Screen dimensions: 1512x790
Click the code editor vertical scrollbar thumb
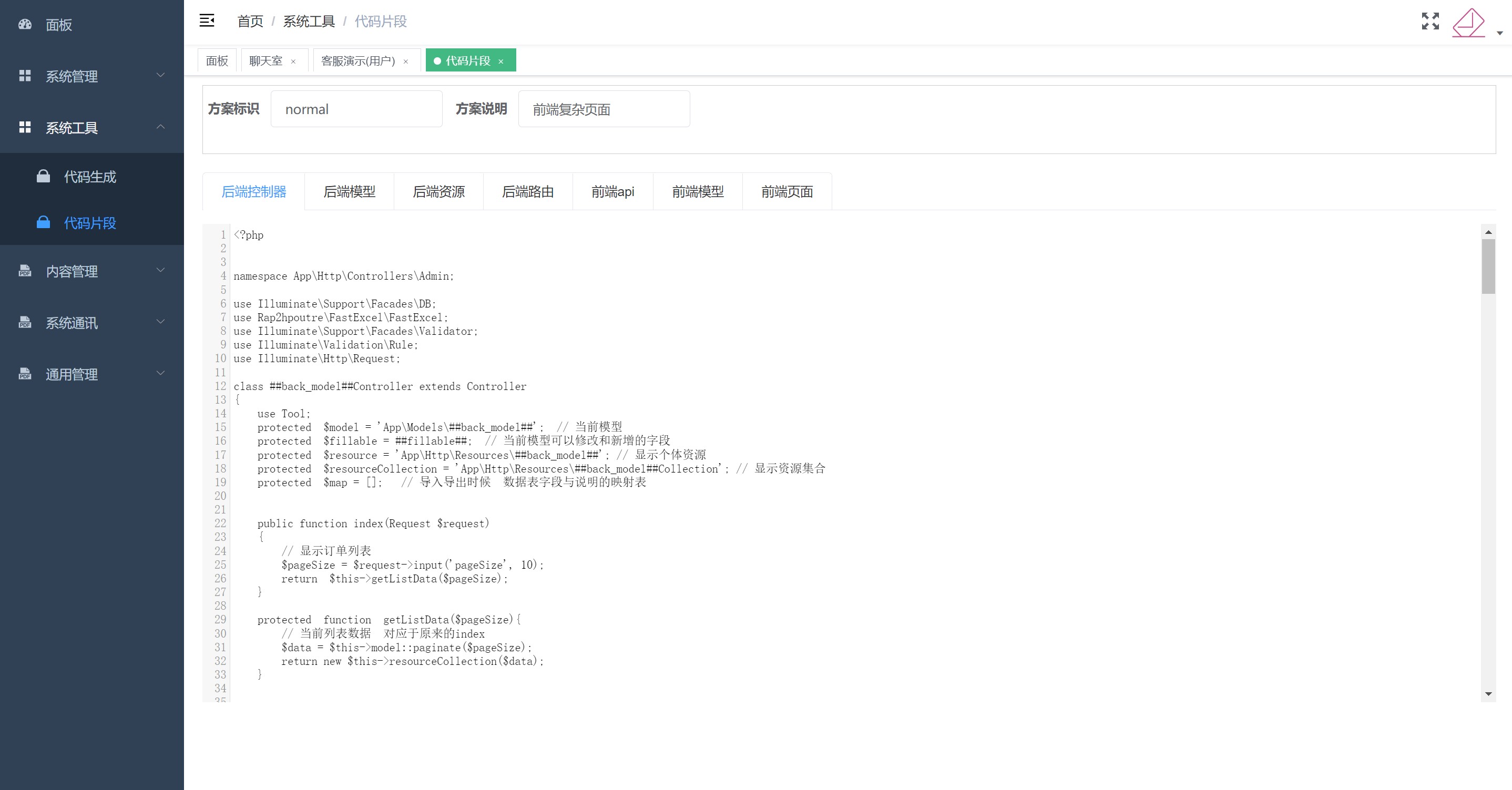pyautogui.click(x=1487, y=266)
